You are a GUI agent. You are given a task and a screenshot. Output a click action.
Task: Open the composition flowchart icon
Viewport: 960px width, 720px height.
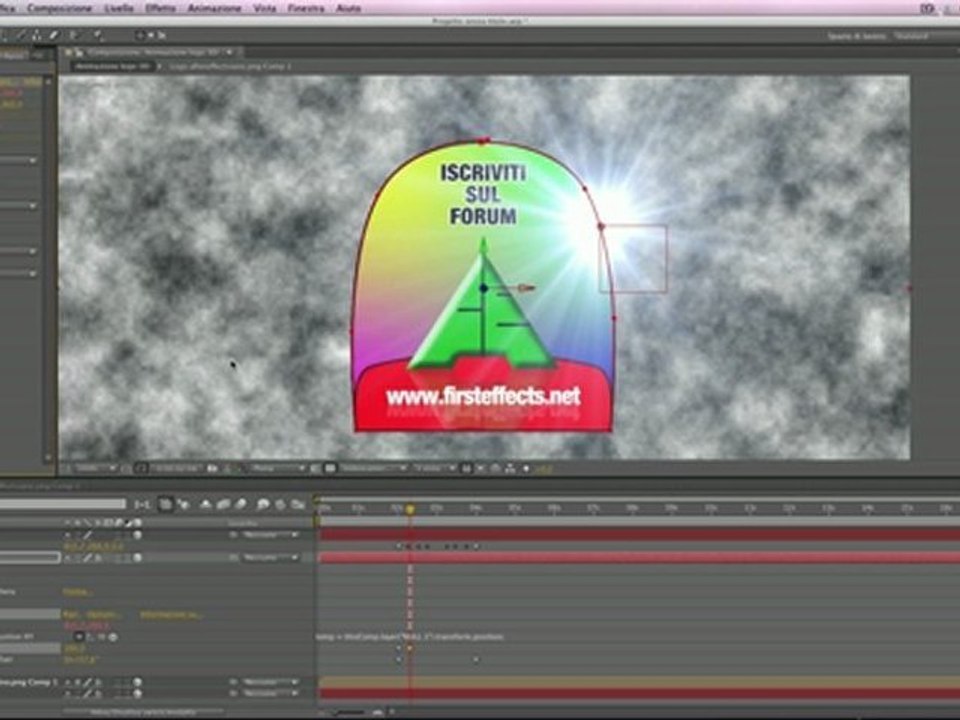[x=511, y=468]
